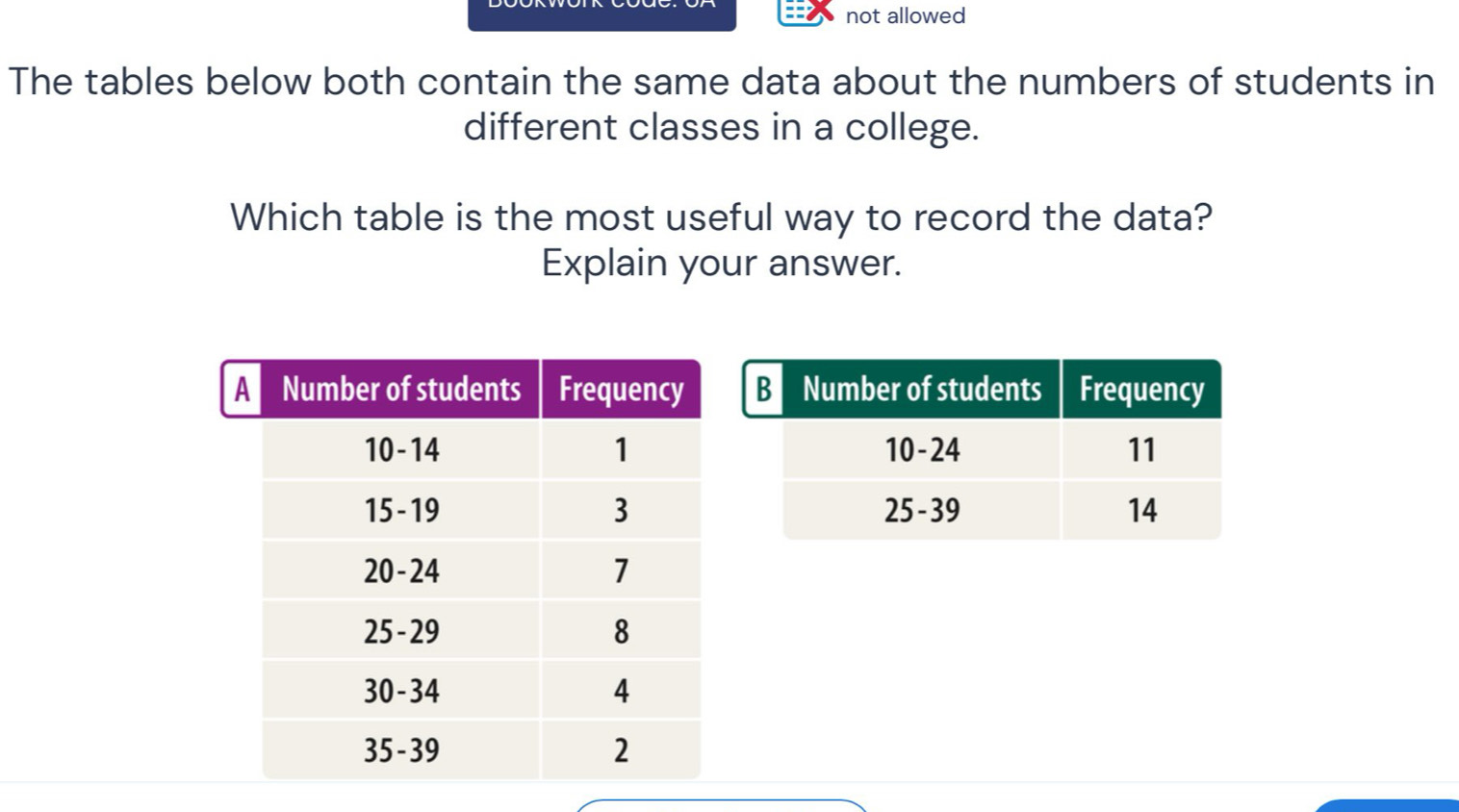Click the table B label badge
1459x812 pixels.
tap(763, 390)
